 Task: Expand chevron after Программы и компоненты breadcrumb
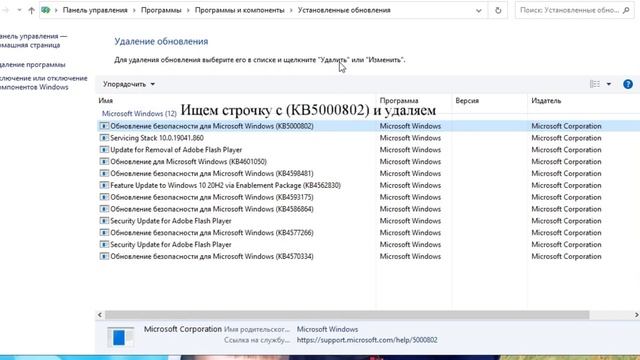291,11
